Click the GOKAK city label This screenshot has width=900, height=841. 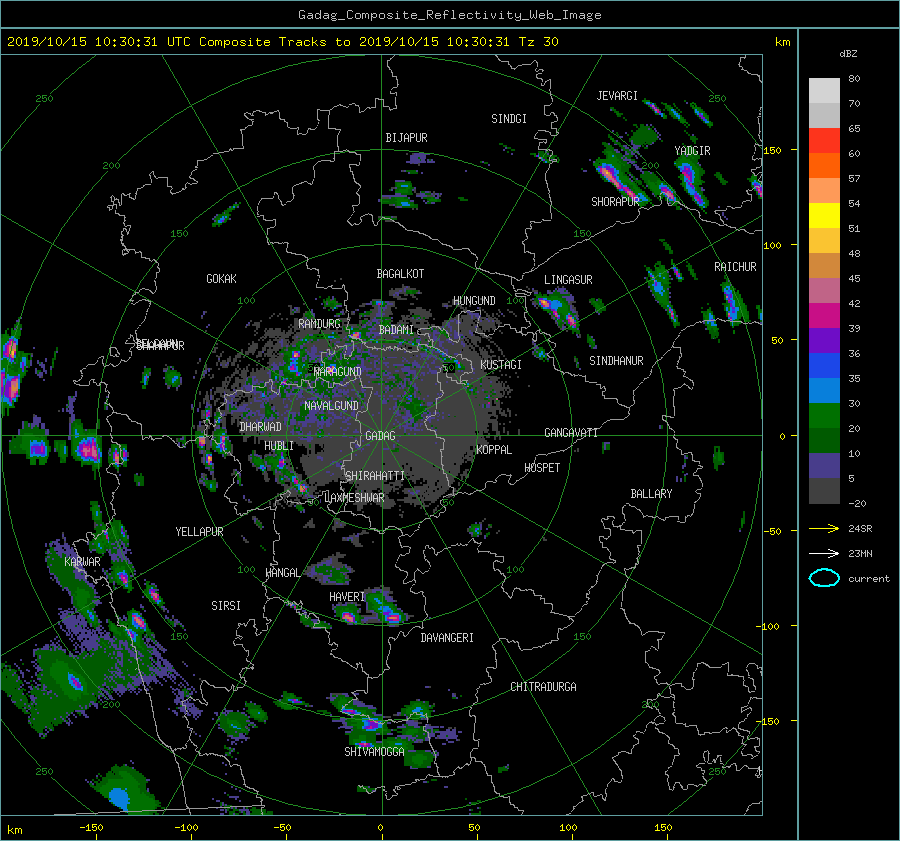point(222,278)
